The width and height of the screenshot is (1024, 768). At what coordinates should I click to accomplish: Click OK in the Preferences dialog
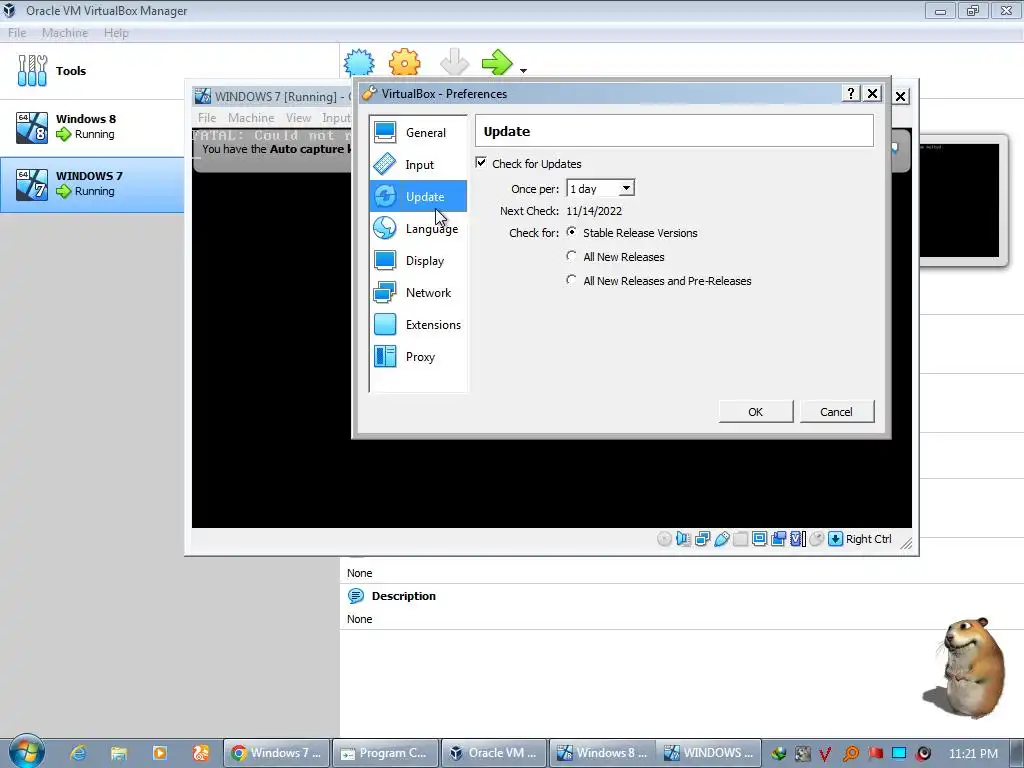tap(756, 411)
